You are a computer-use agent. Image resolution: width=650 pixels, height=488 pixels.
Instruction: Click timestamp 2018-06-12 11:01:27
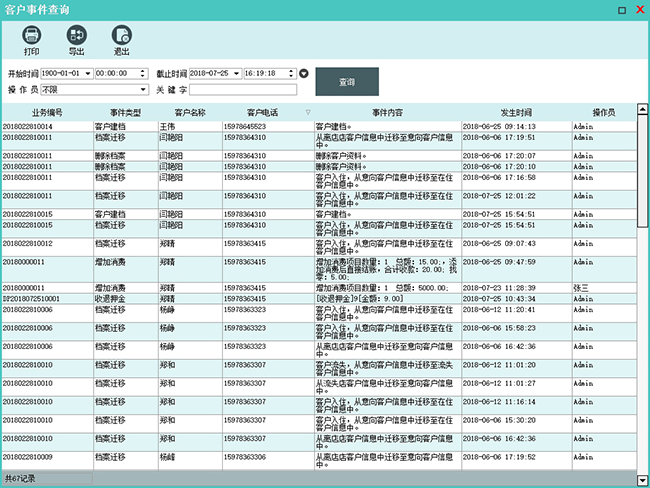coord(499,383)
